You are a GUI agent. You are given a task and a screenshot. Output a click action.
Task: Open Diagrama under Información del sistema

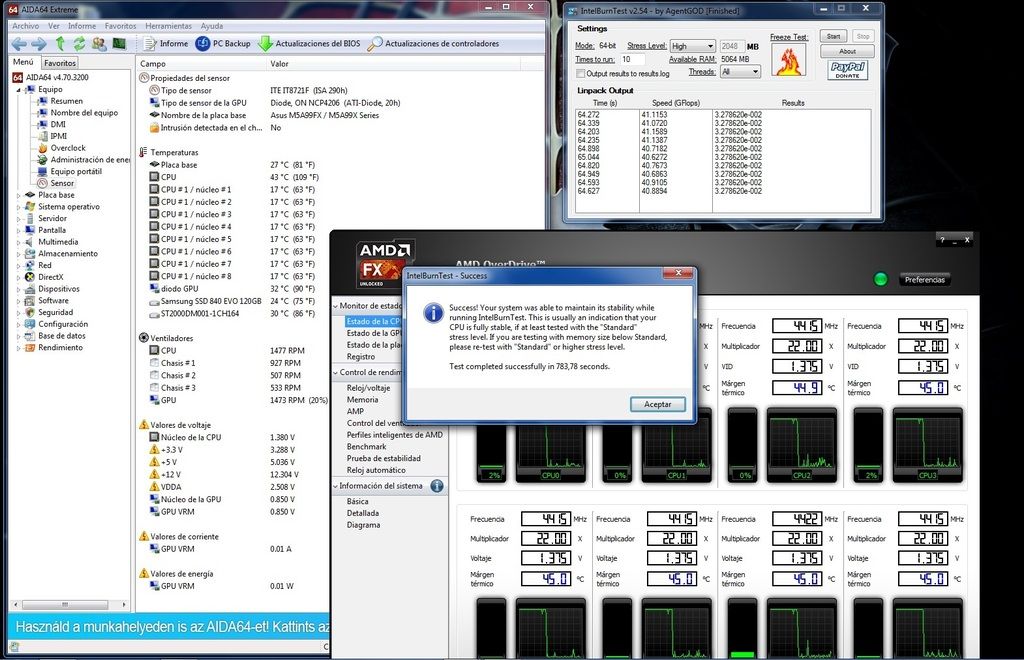[x=363, y=526]
